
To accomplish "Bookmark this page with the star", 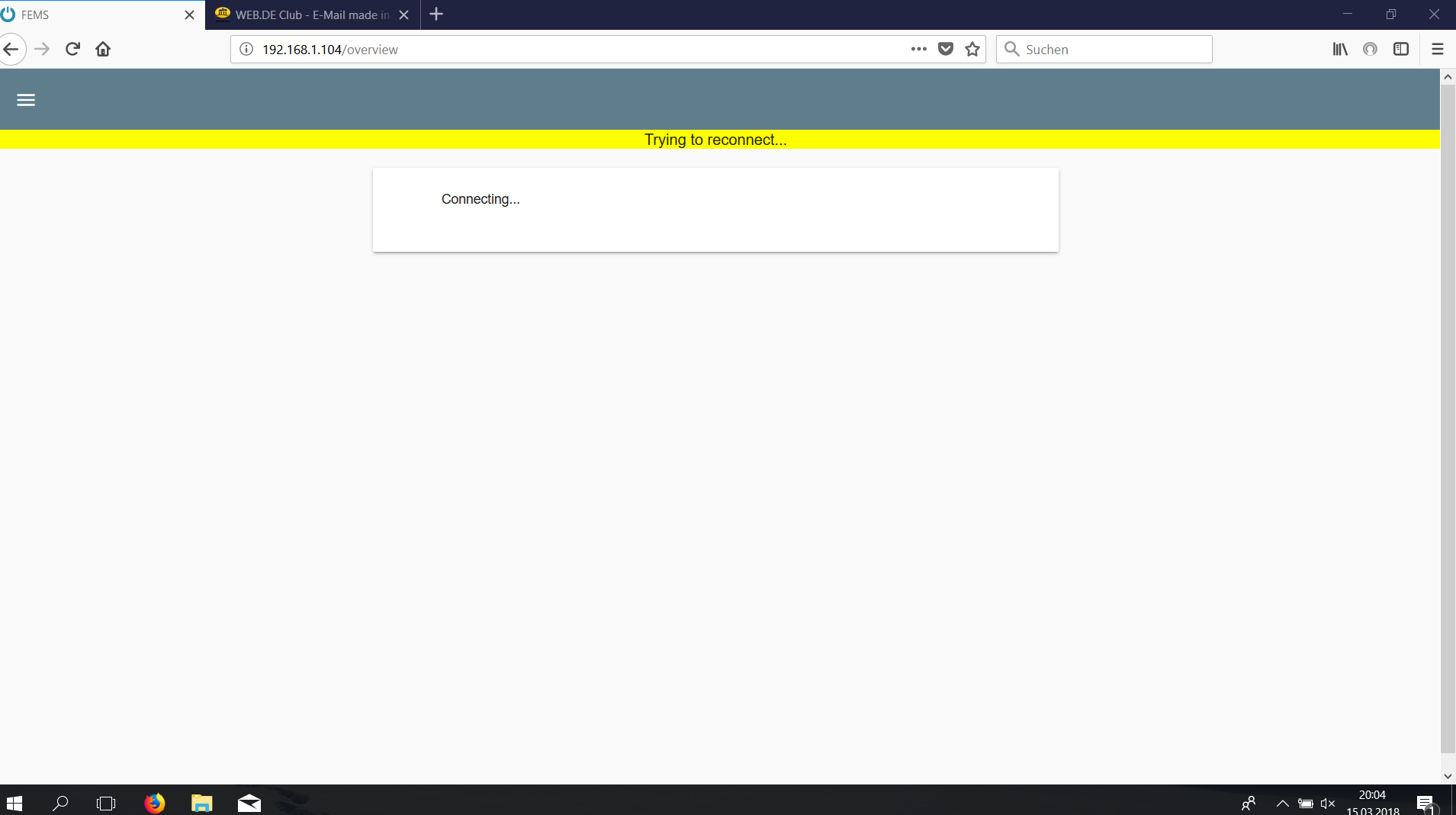I will click(x=972, y=49).
